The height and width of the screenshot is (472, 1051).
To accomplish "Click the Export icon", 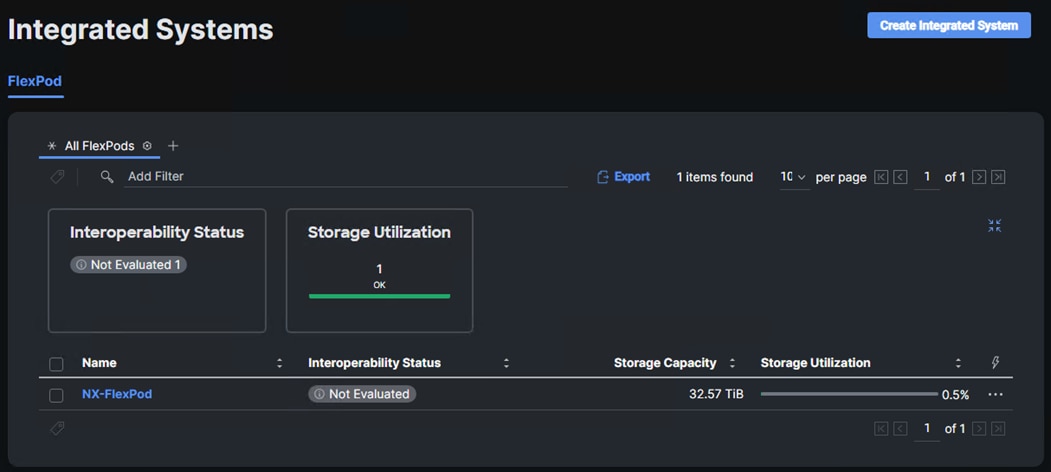I will [x=603, y=177].
